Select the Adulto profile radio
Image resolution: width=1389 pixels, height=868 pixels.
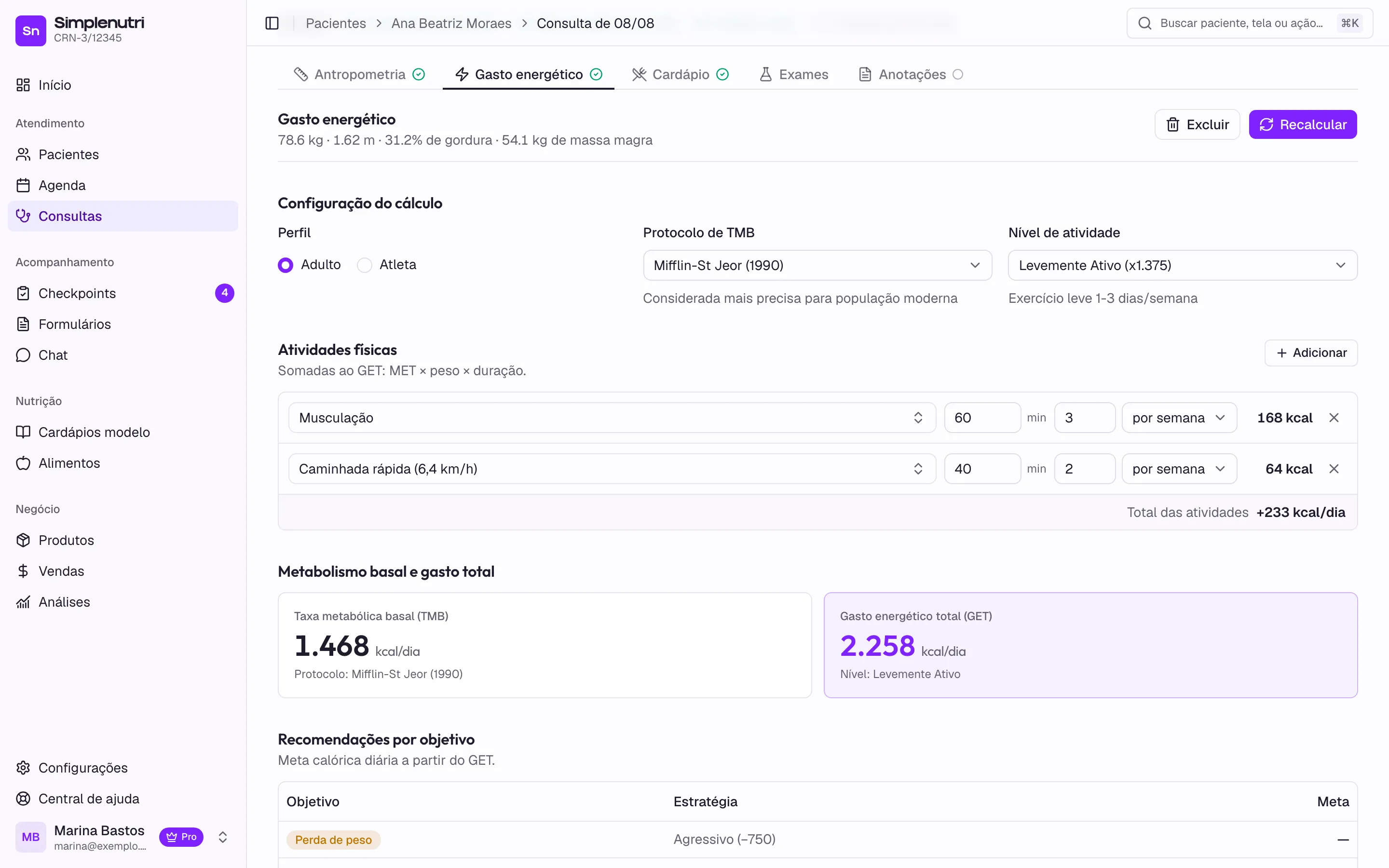pos(285,265)
